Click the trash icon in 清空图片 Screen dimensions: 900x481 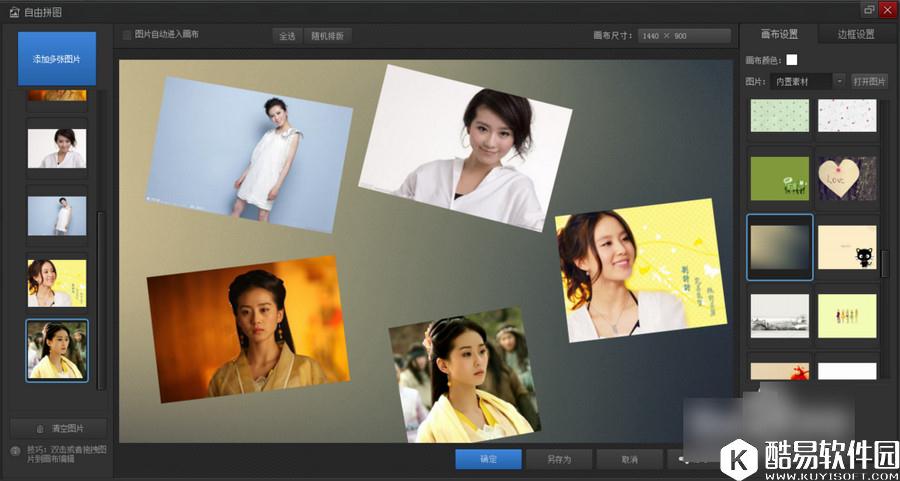(x=39, y=428)
